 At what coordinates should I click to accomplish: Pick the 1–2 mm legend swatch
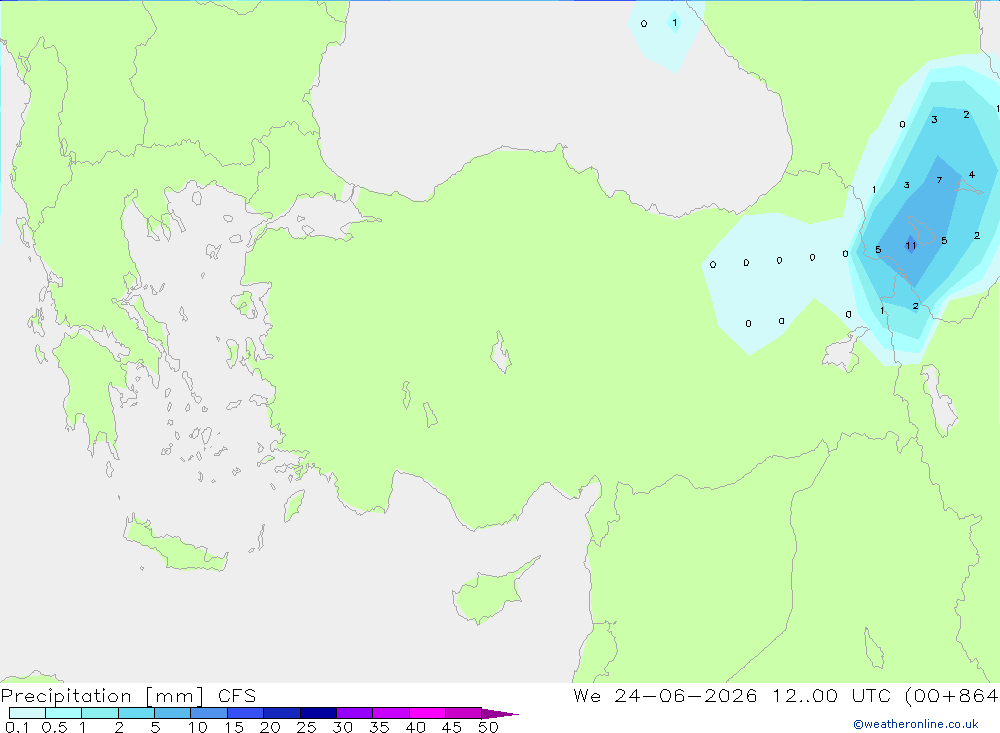[x=100, y=713]
